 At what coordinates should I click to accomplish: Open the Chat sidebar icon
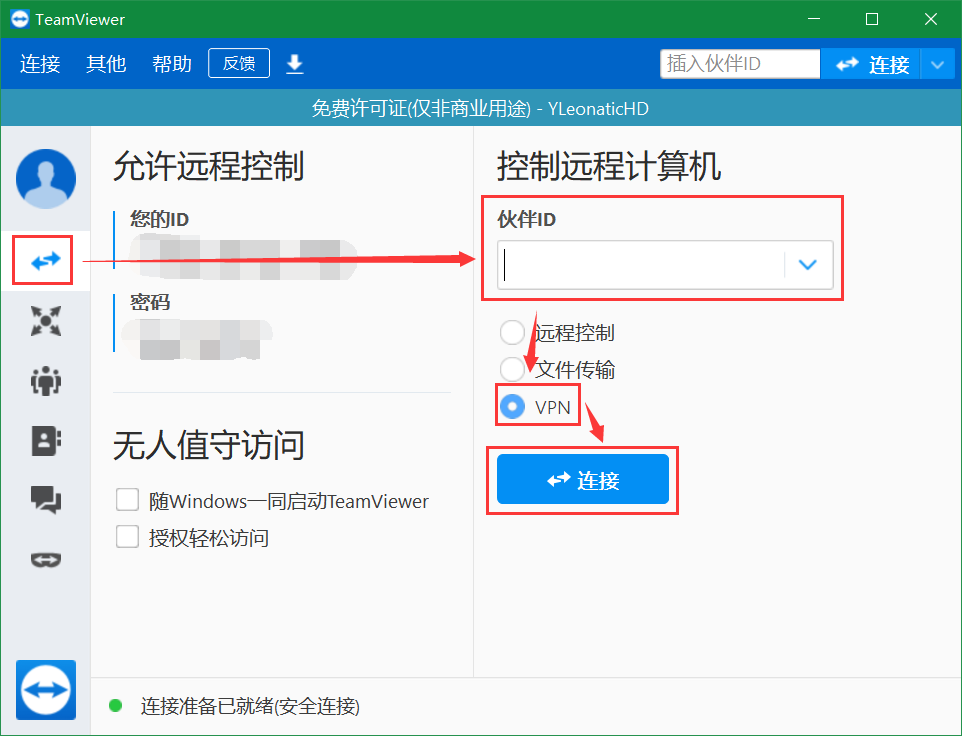tap(46, 499)
